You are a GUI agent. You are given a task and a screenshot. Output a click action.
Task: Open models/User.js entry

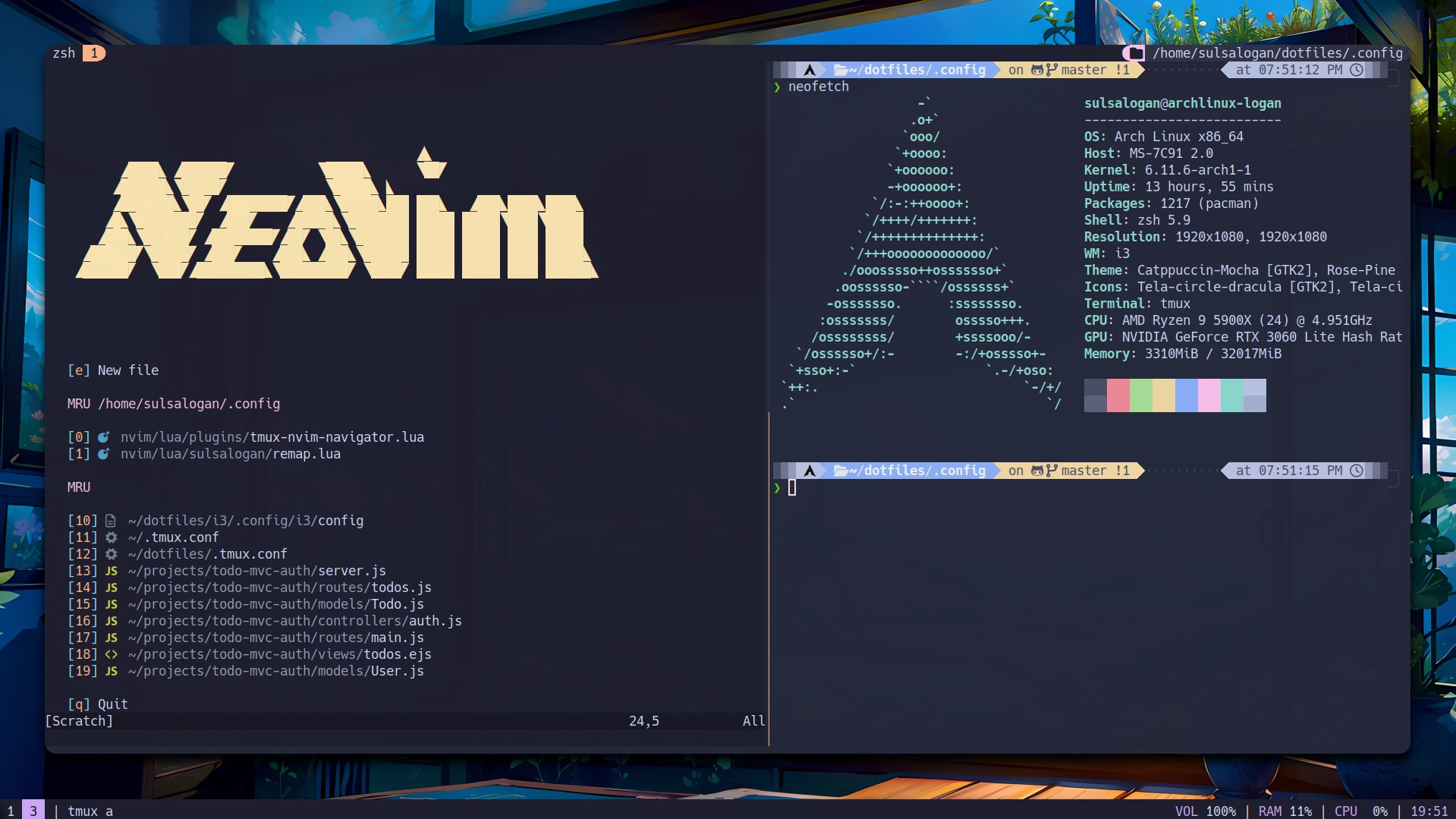click(246, 671)
